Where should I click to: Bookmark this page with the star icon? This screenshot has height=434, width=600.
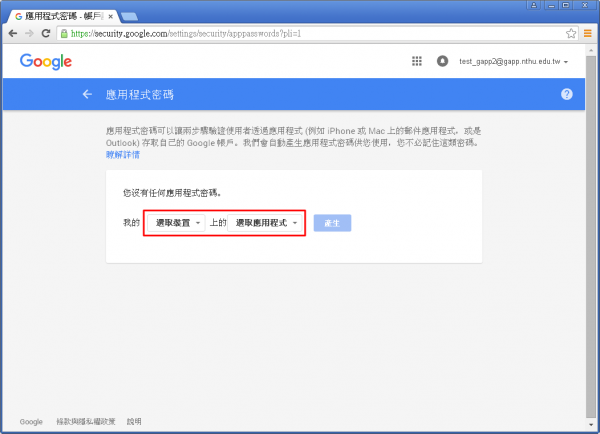click(x=571, y=33)
